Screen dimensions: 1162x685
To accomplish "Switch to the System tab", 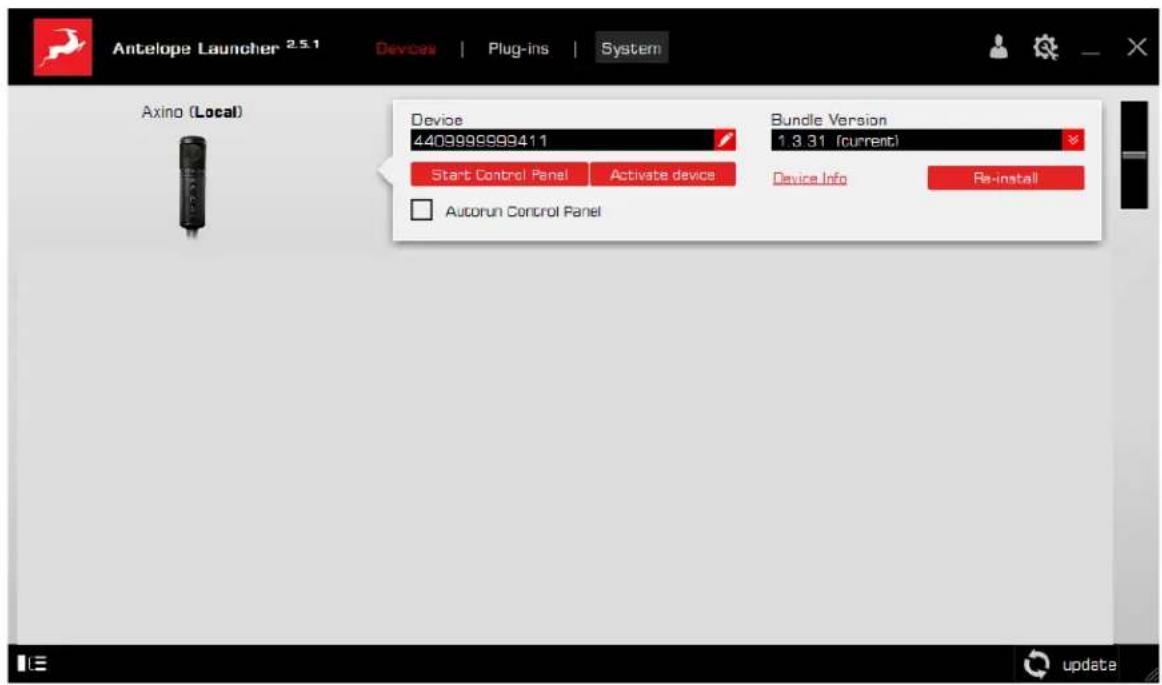I will tap(631, 48).
